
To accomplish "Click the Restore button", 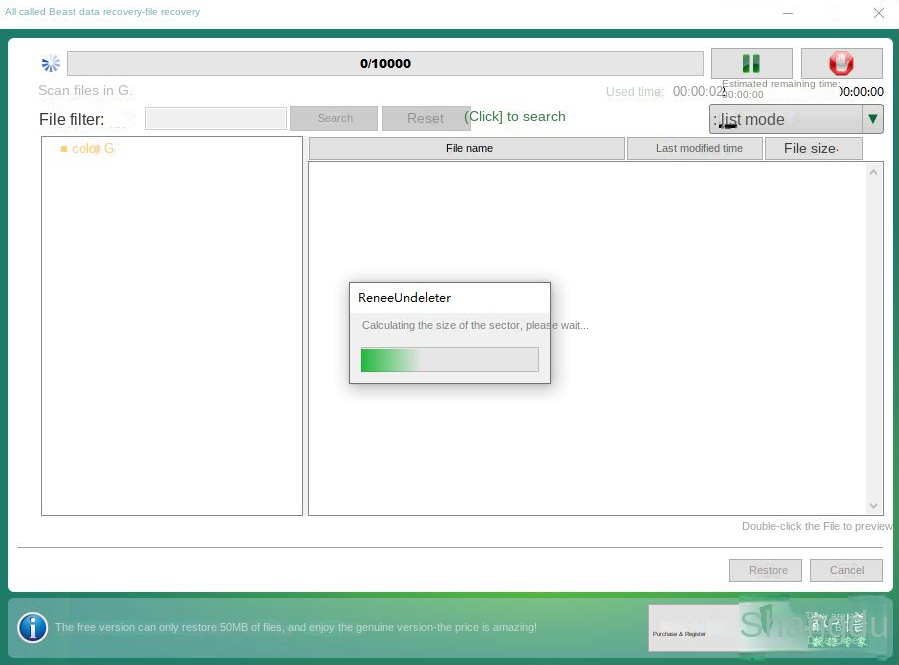I will tap(768, 570).
